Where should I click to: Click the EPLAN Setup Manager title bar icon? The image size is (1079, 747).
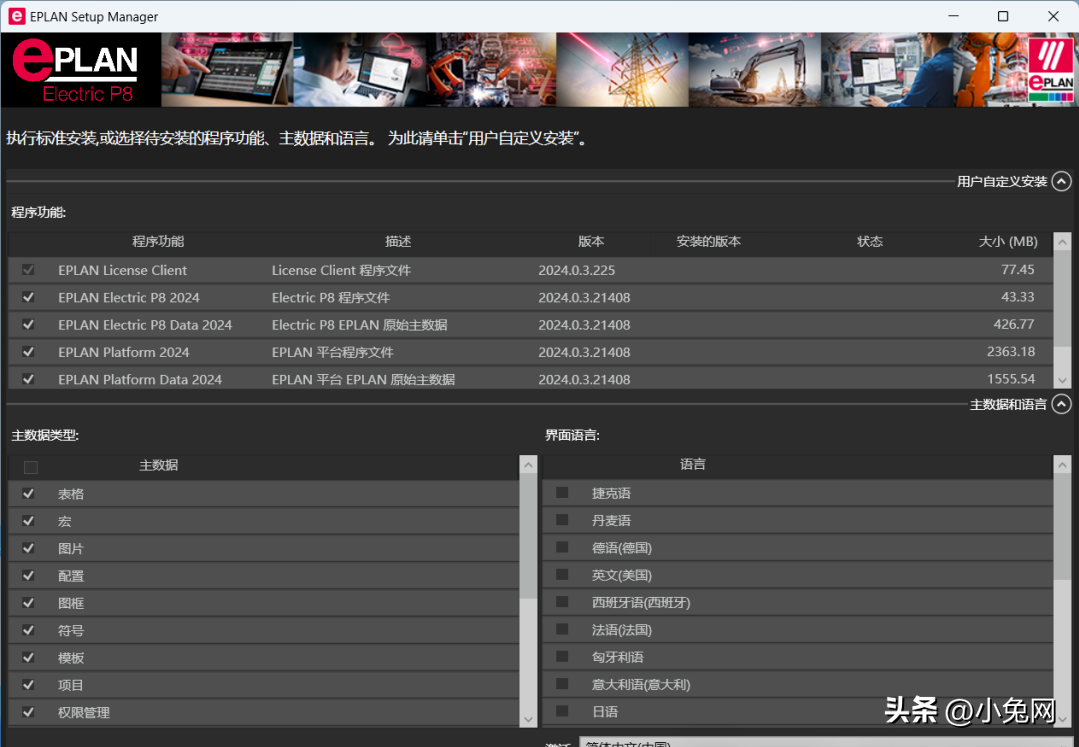(13, 17)
